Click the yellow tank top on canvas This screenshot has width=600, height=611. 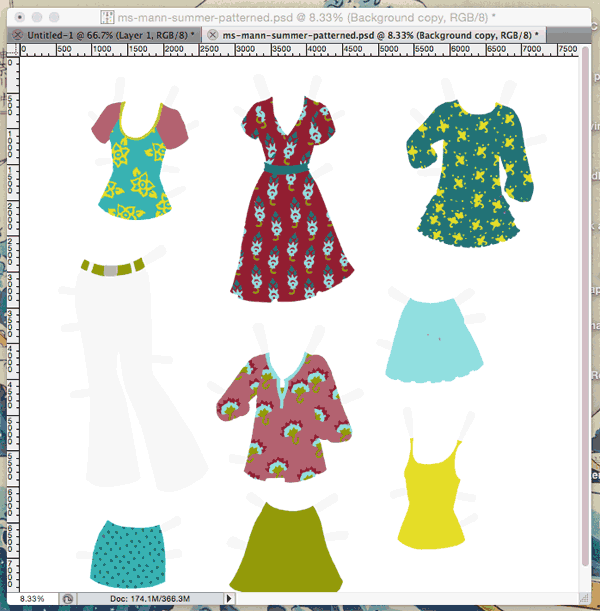coord(431,494)
